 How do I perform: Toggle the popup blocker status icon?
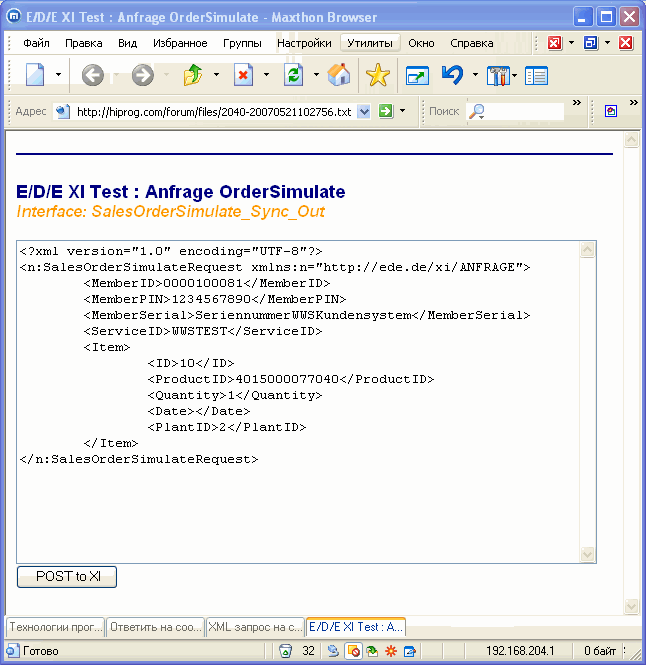(353, 651)
